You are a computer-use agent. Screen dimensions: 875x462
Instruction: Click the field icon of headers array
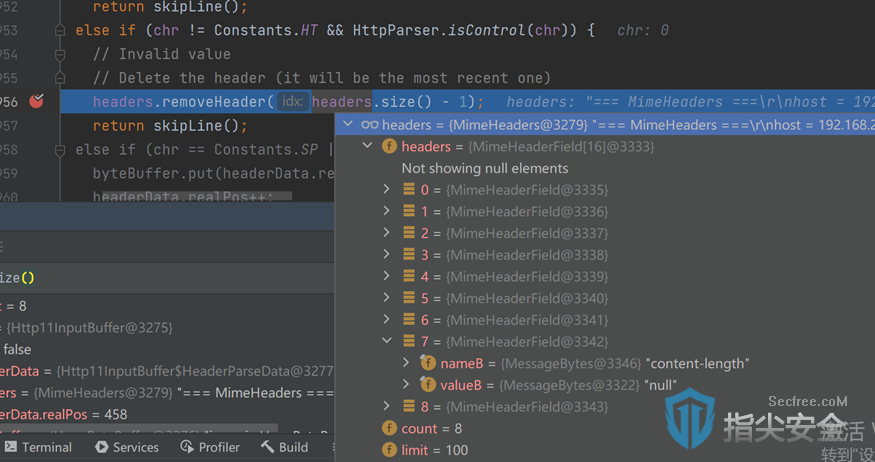389,146
